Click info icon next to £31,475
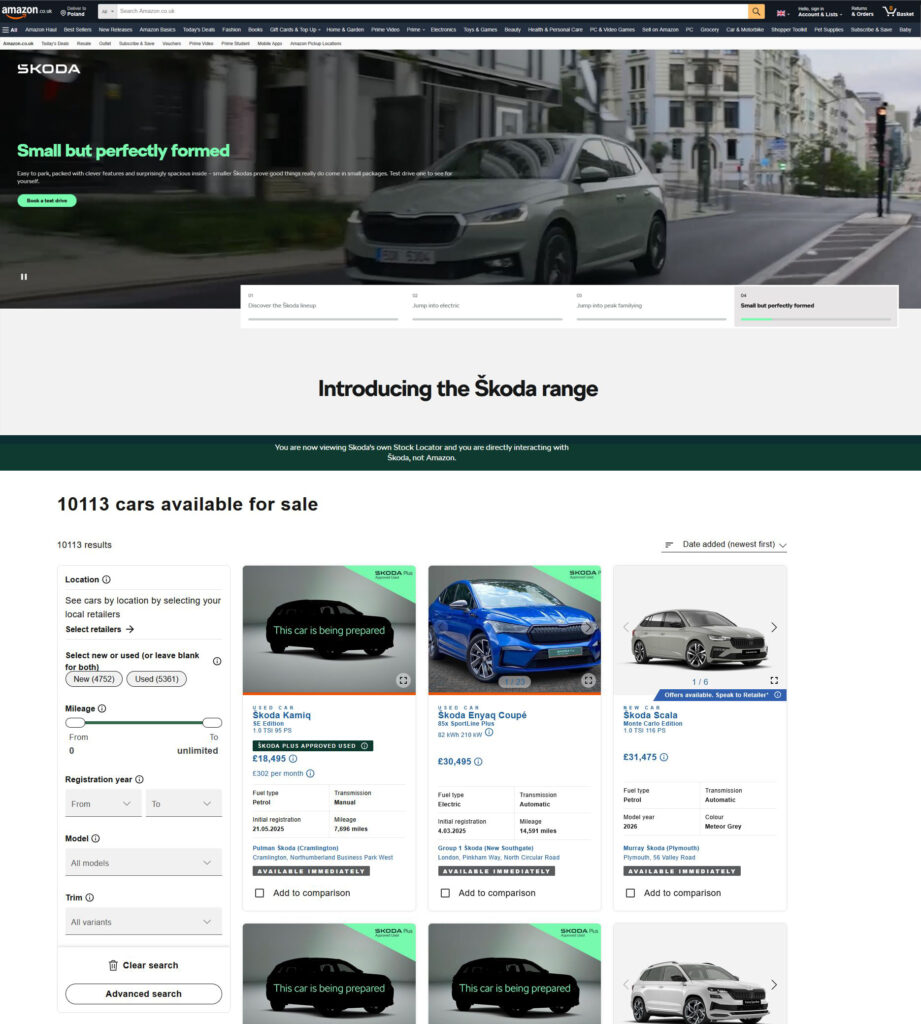 coord(664,758)
